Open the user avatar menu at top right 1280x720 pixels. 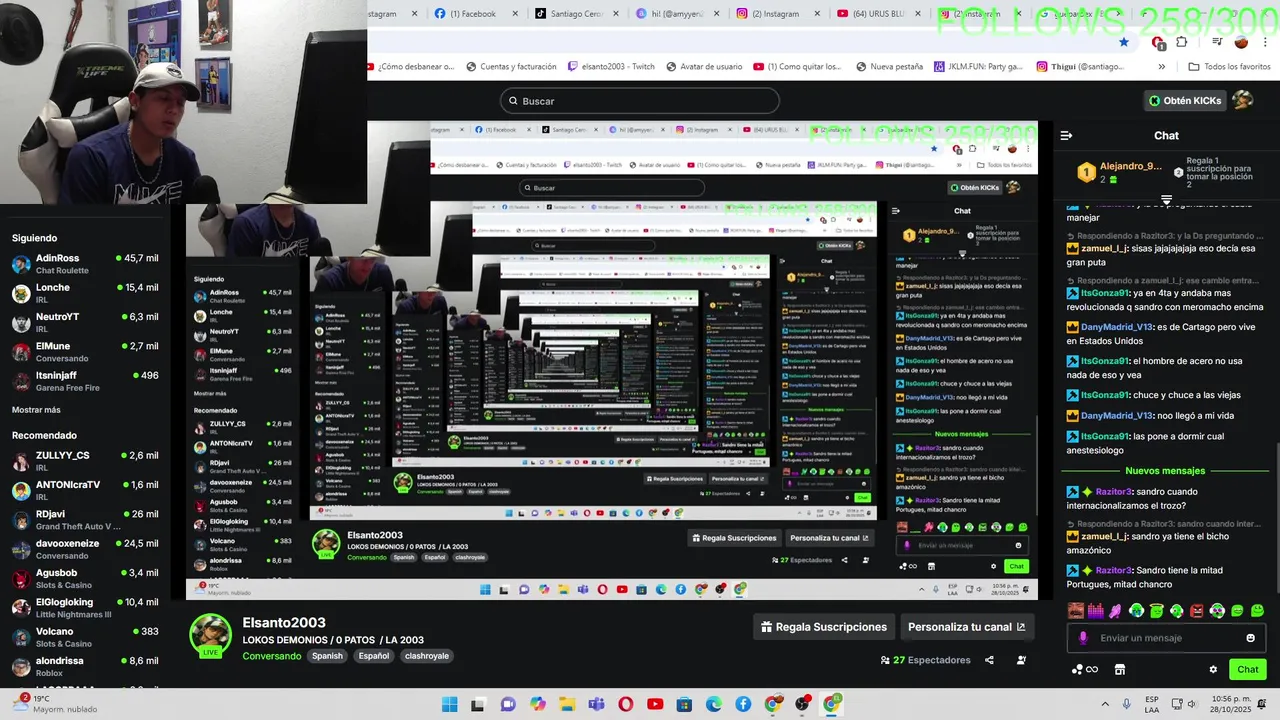pyautogui.click(x=1243, y=100)
